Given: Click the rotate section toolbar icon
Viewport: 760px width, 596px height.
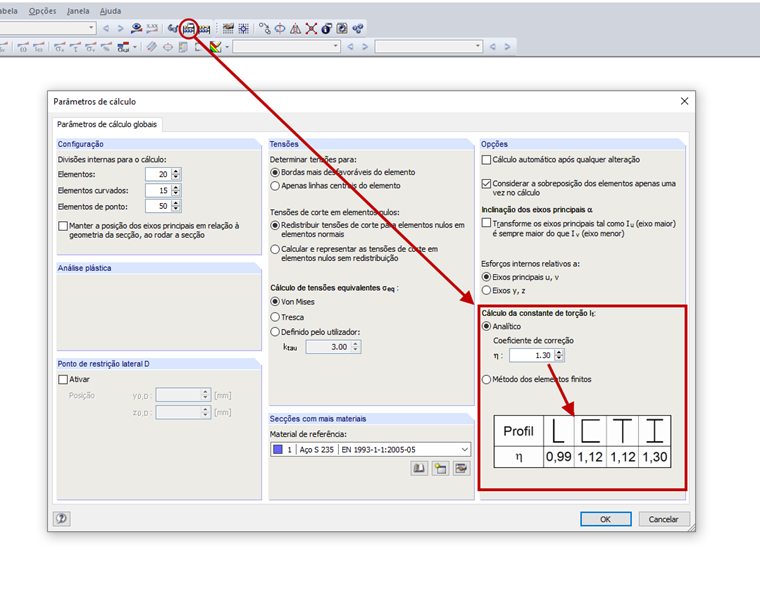Looking at the screenshot, I should point(280,29).
